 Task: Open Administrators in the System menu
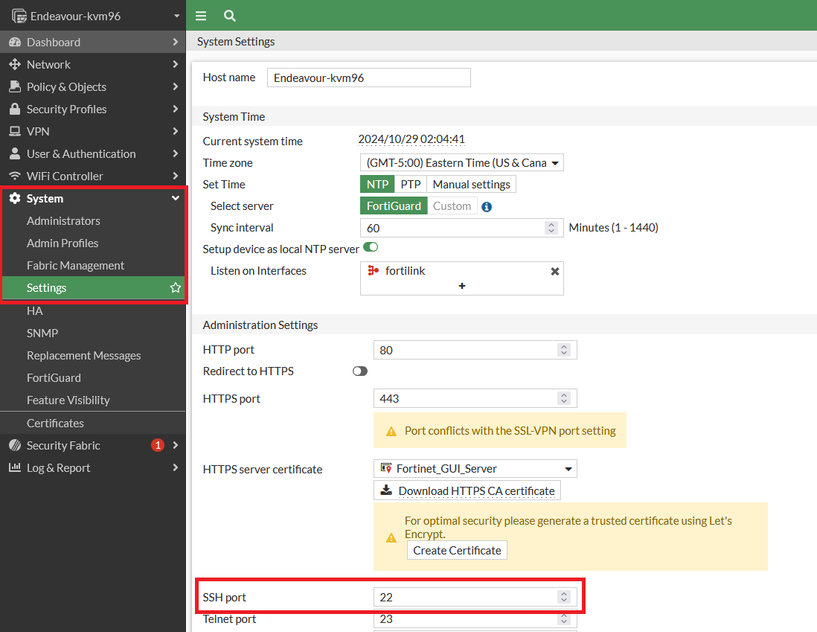pyautogui.click(x=63, y=221)
